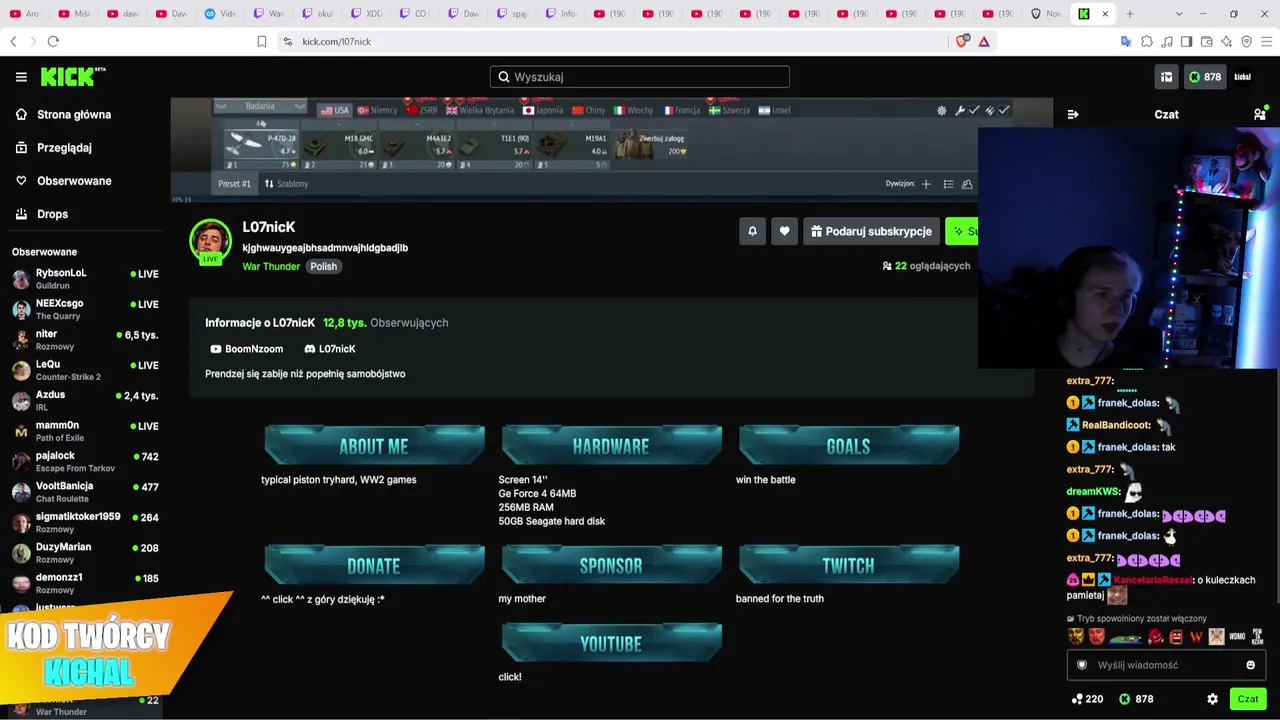The image size is (1280, 720).
Task: Reload the page
Action: [x=53, y=41]
